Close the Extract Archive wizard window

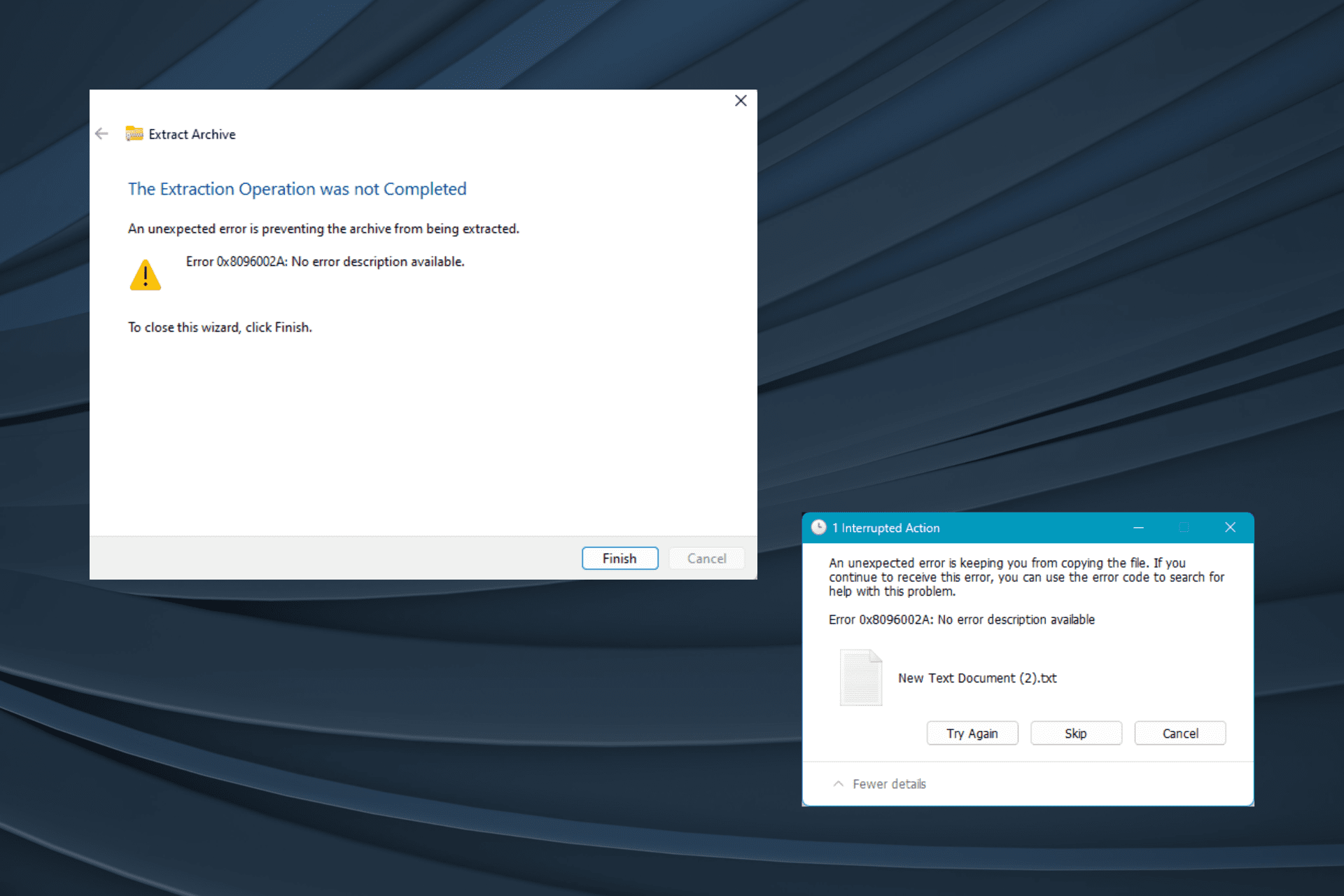tap(741, 101)
